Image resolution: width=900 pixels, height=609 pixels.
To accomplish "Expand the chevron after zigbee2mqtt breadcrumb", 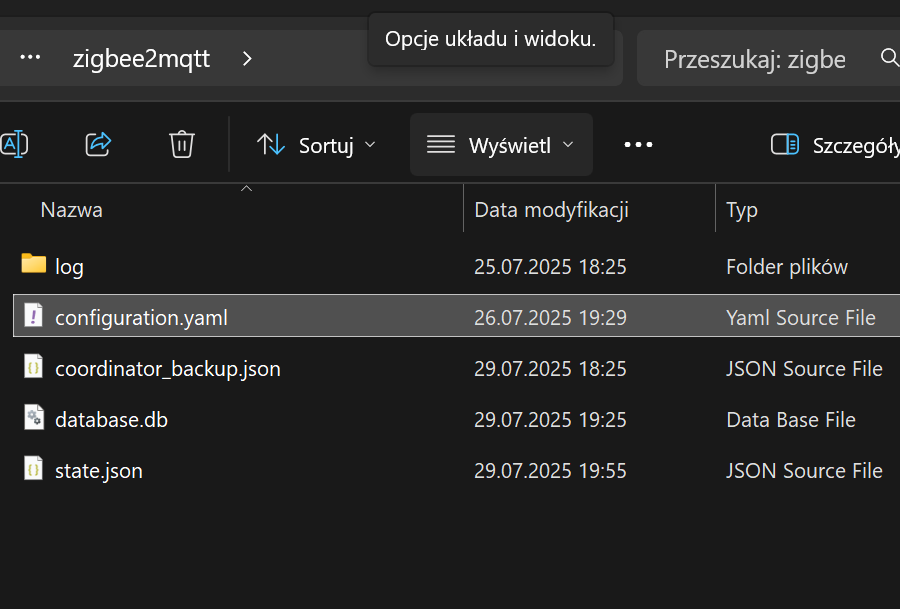I will tap(247, 59).
